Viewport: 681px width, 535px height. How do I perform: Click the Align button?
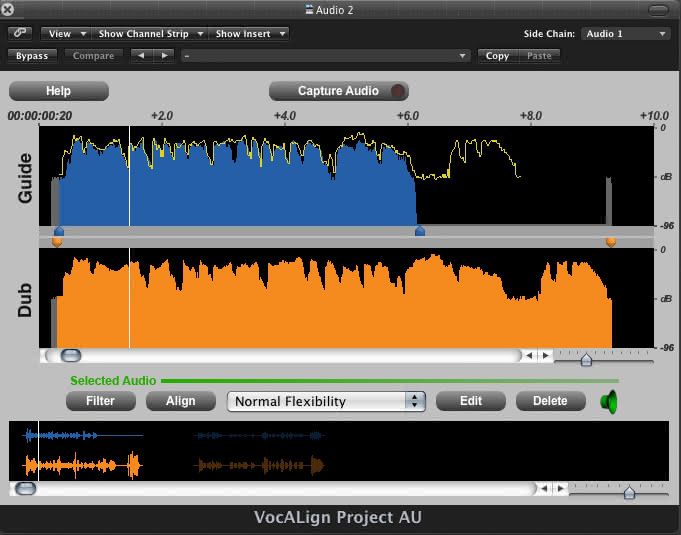(x=181, y=401)
